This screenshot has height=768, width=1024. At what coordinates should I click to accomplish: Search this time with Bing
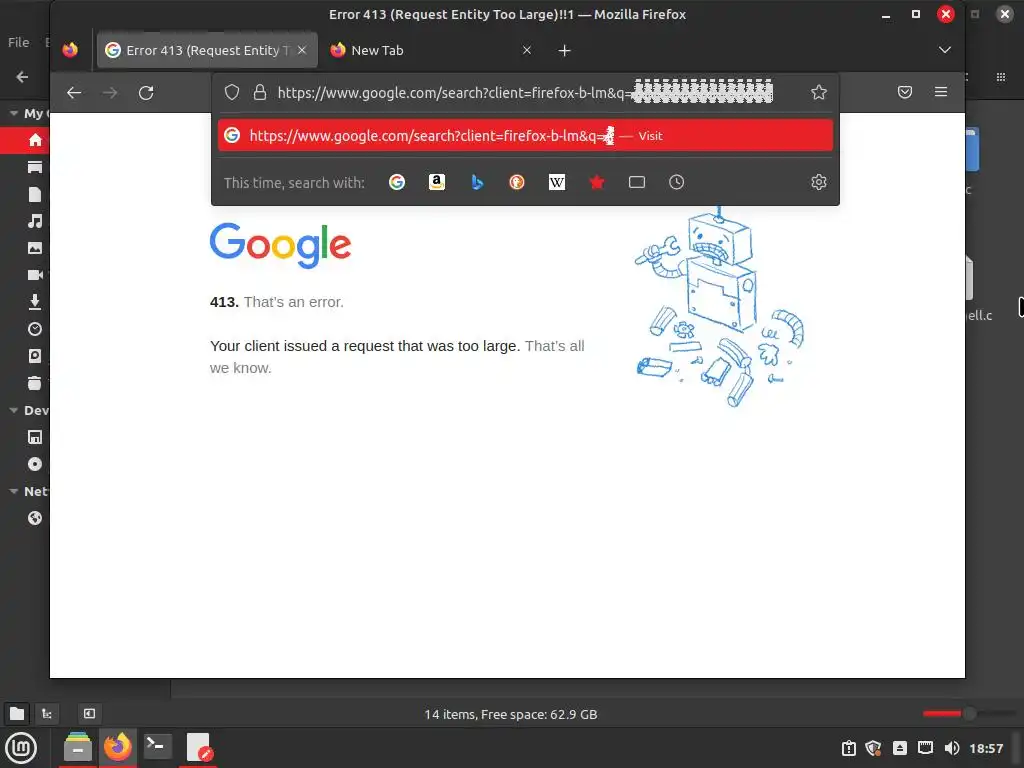(477, 182)
